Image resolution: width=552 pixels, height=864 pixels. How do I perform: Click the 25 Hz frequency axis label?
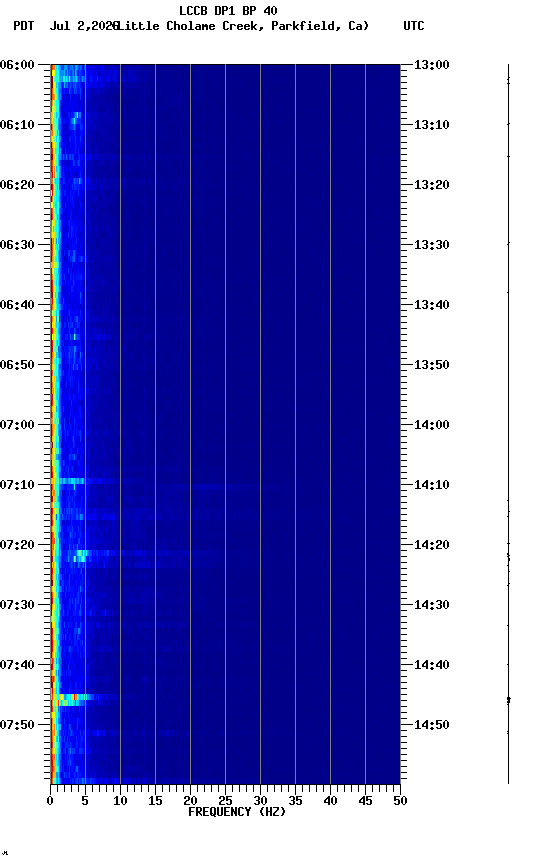[225, 801]
